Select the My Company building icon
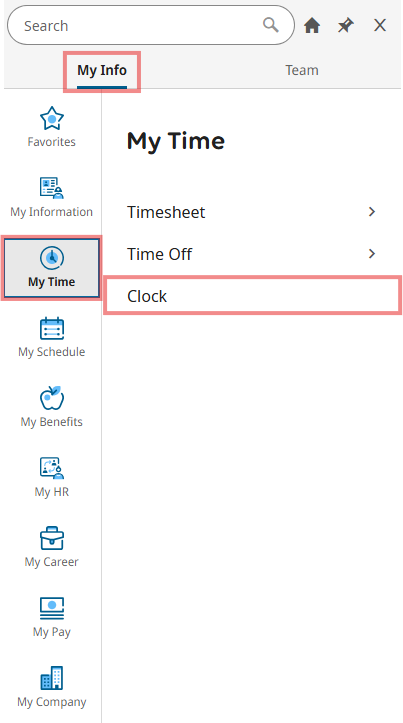This screenshot has width=403, height=723. [52, 678]
